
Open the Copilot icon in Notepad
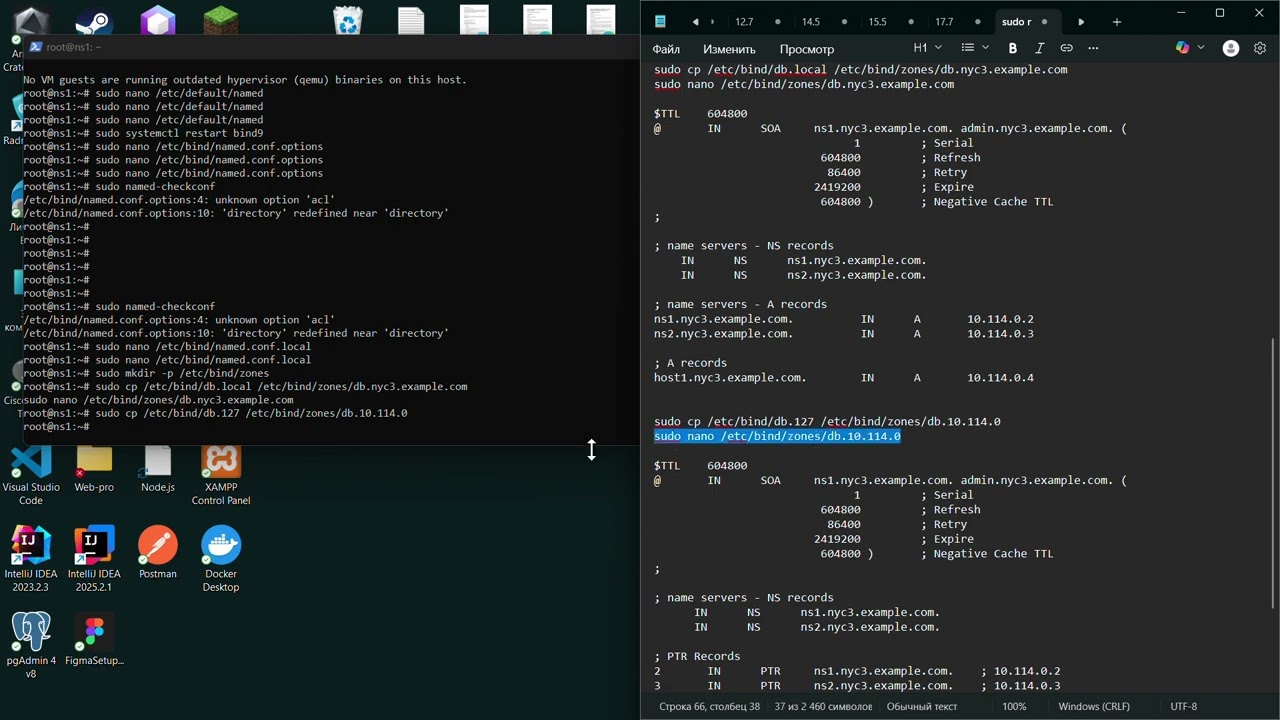click(x=1183, y=48)
